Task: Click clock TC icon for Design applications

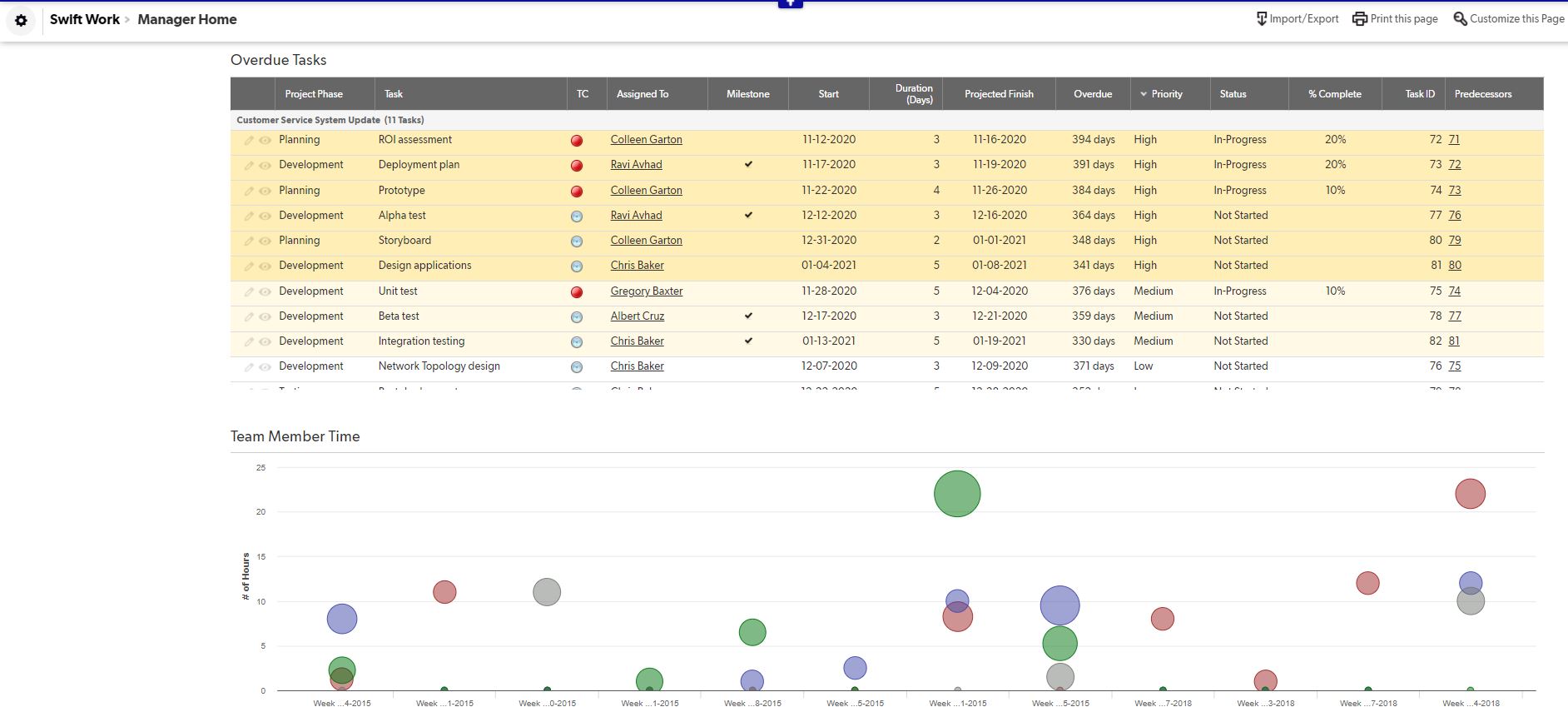Action: [577, 266]
